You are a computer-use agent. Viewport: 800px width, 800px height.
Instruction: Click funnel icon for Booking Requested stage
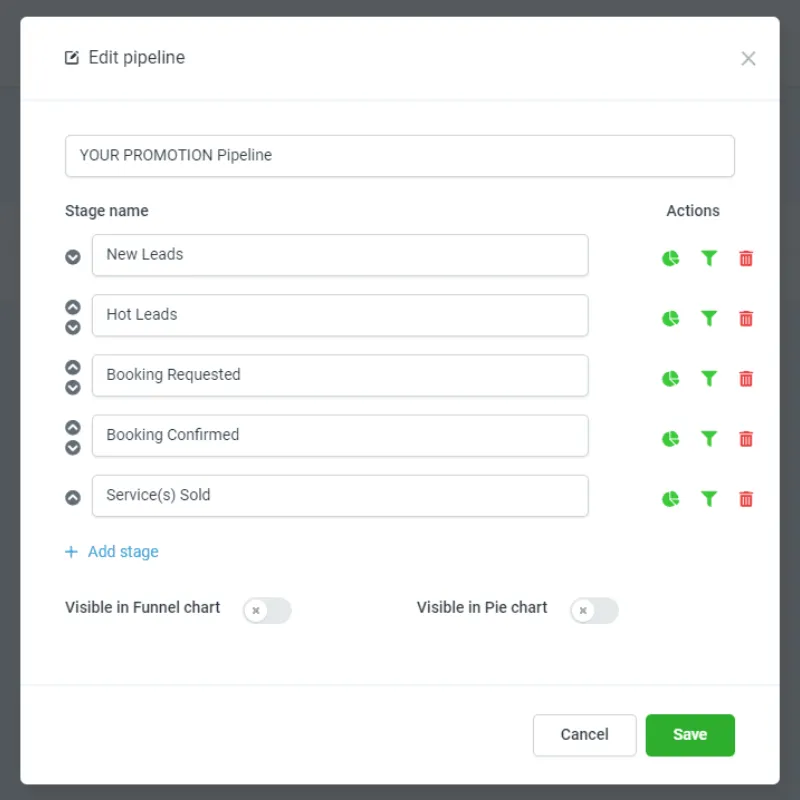click(x=709, y=379)
